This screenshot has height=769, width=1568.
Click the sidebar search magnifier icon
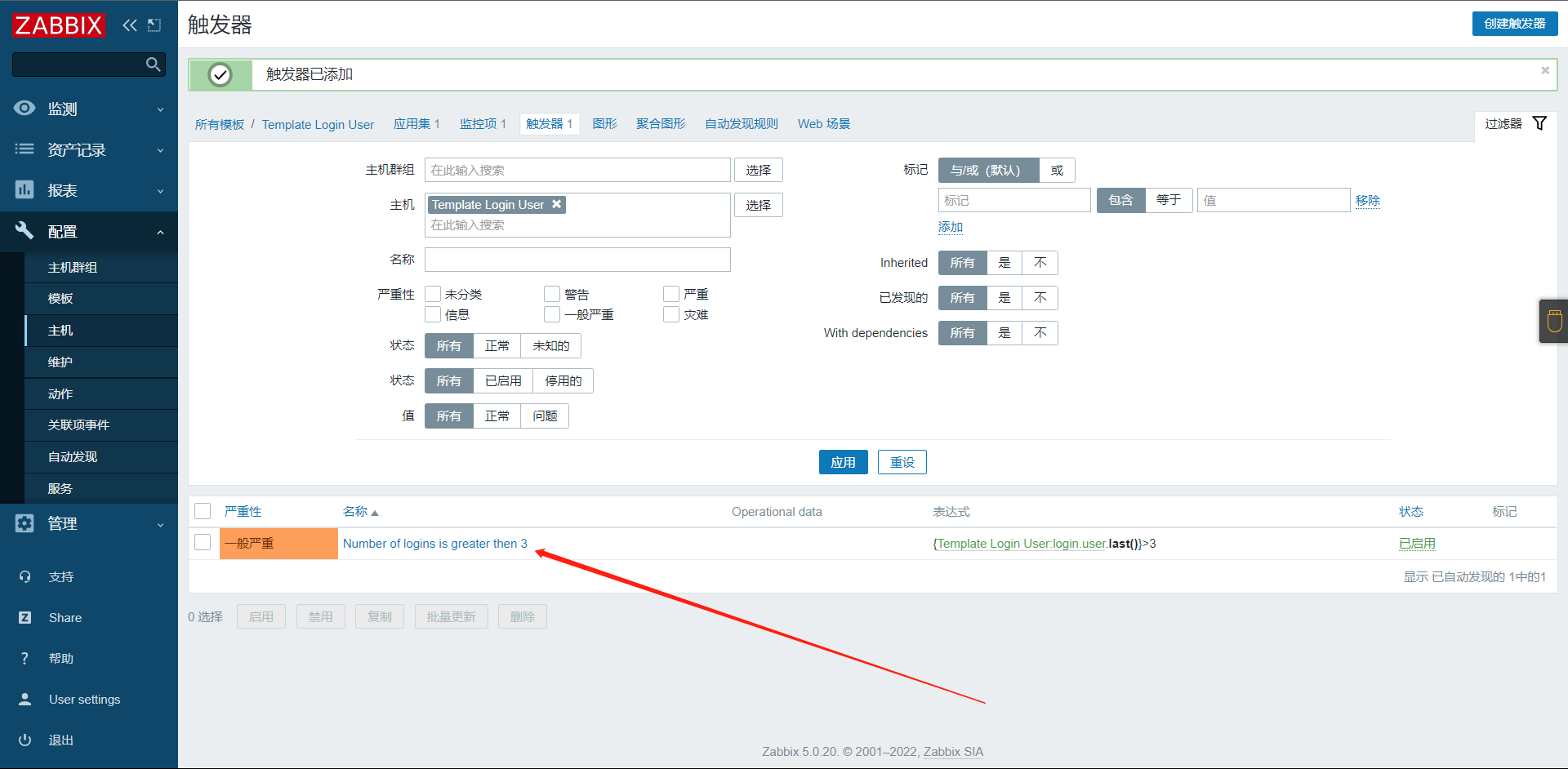(153, 64)
